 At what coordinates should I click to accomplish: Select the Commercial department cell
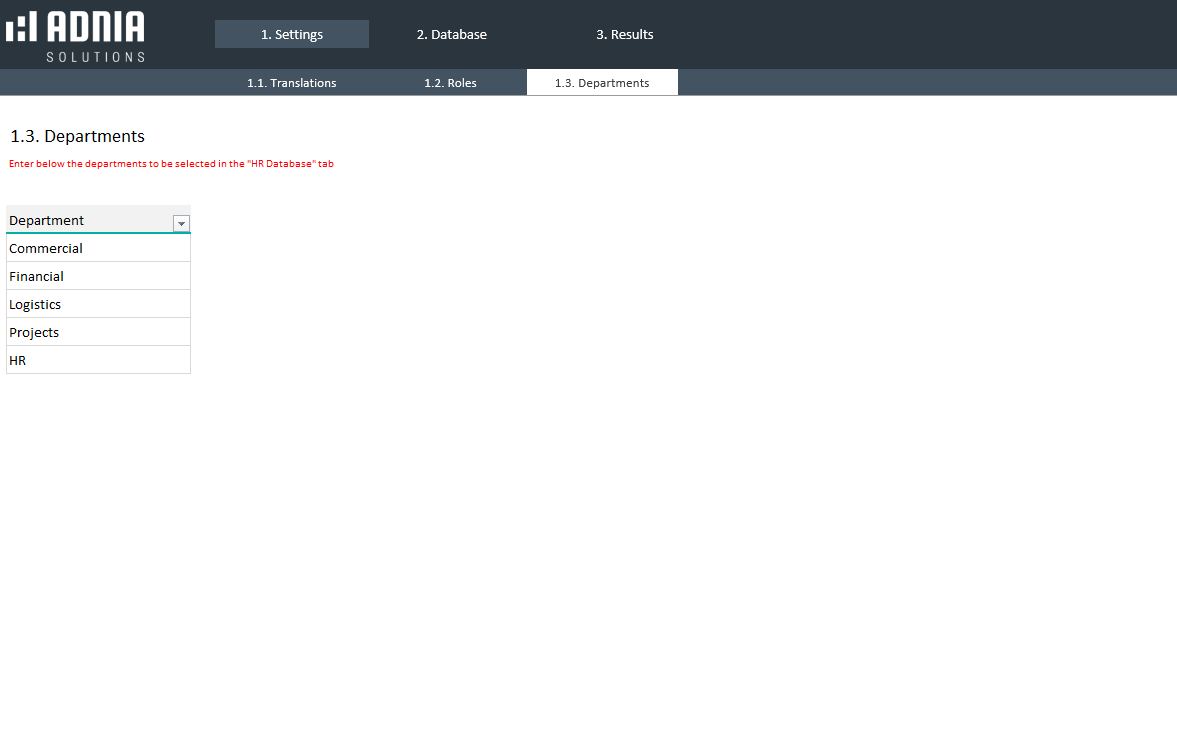[98, 248]
